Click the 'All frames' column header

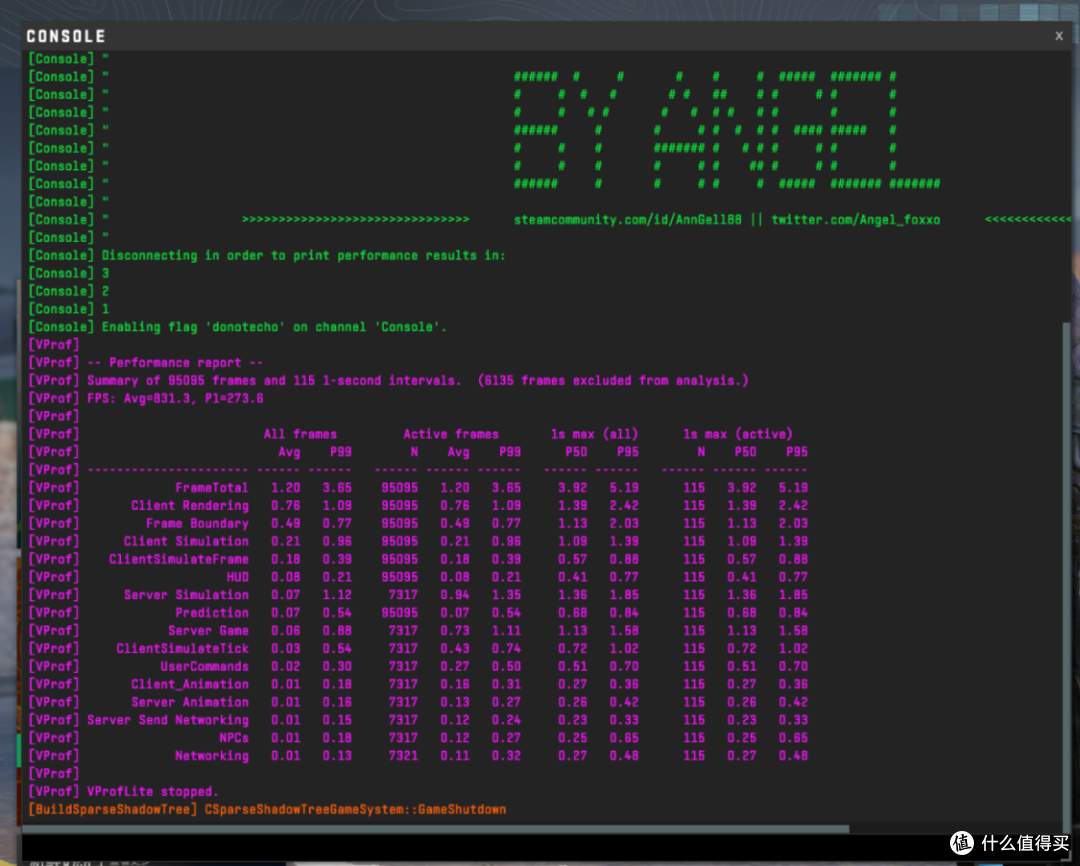pyautogui.click(x=300, y=434)
